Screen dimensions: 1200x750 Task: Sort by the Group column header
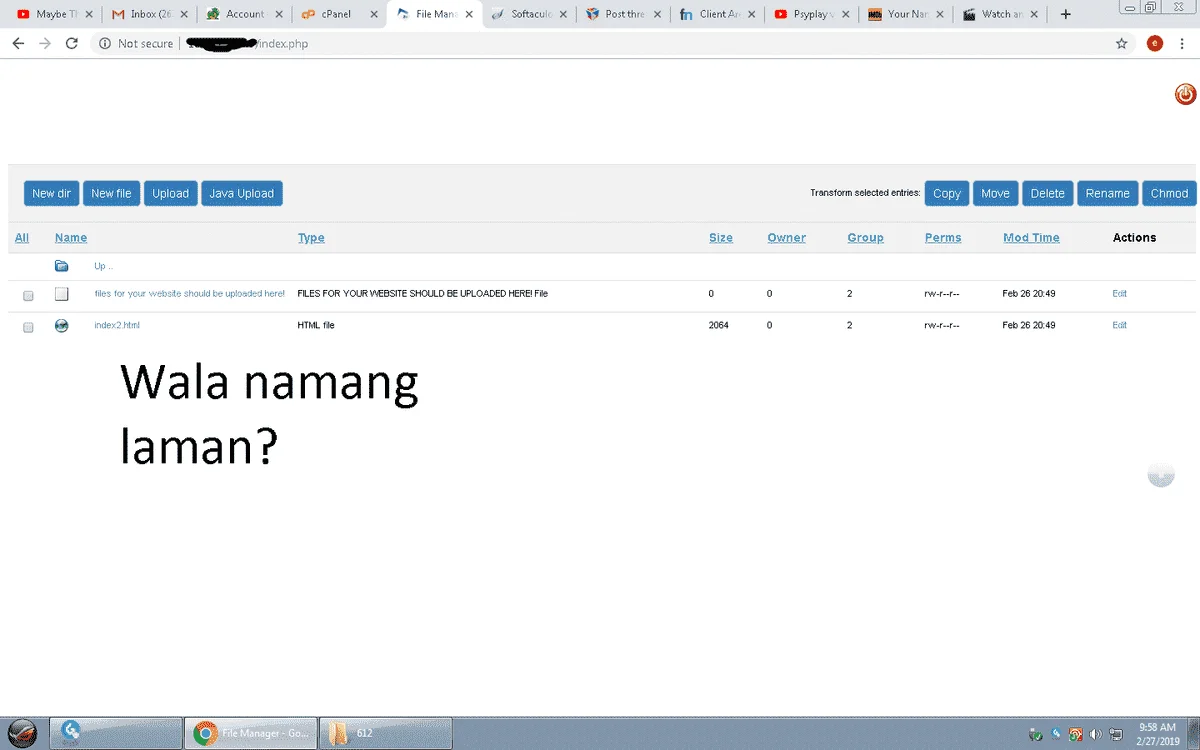tap(865, 238)
